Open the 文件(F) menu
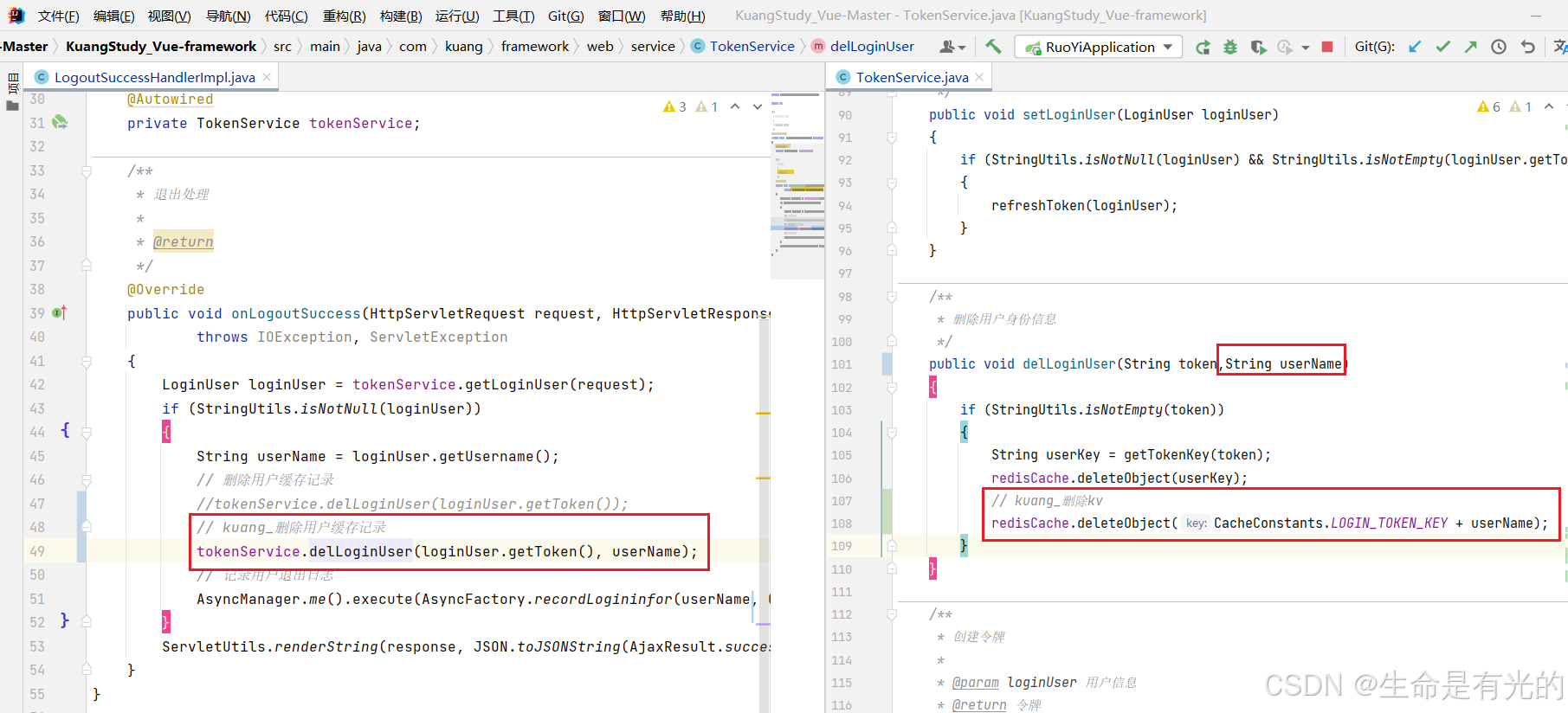1568x713 pixels. 59,16
